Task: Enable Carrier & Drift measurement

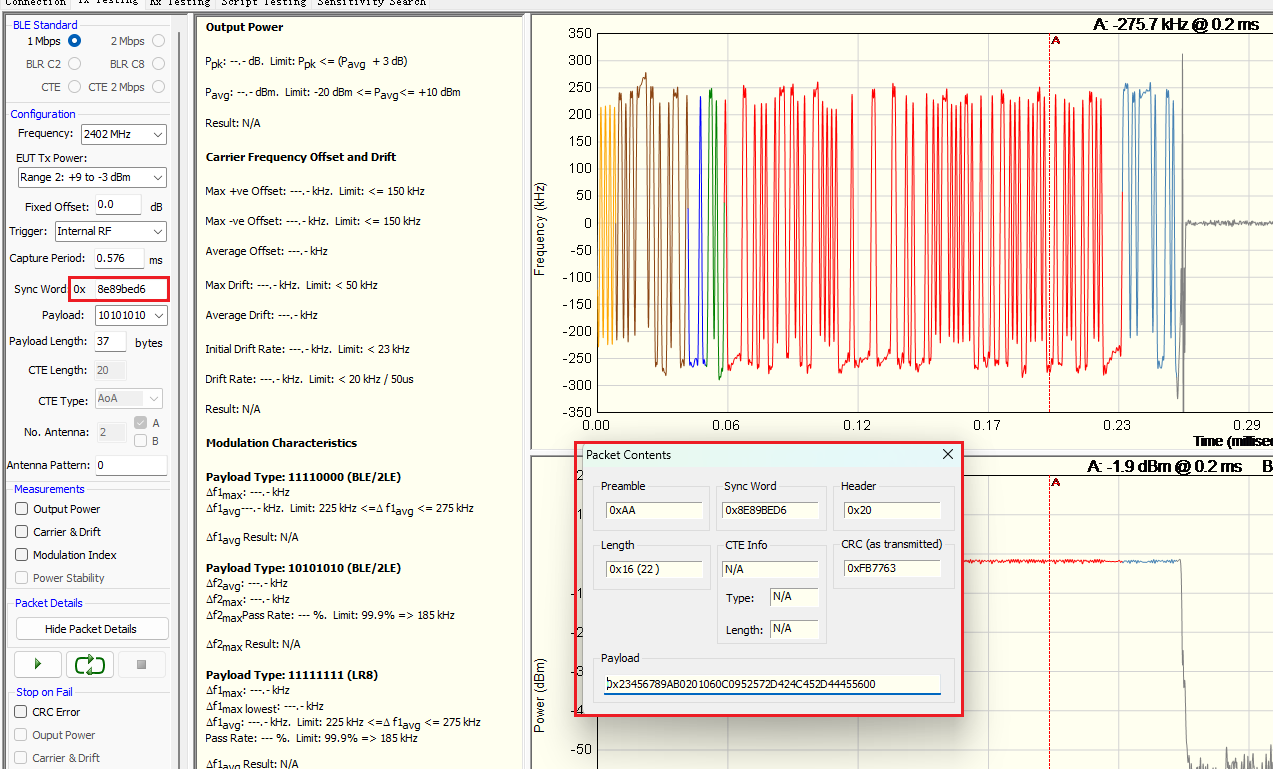Action: (x=22, y=532)
